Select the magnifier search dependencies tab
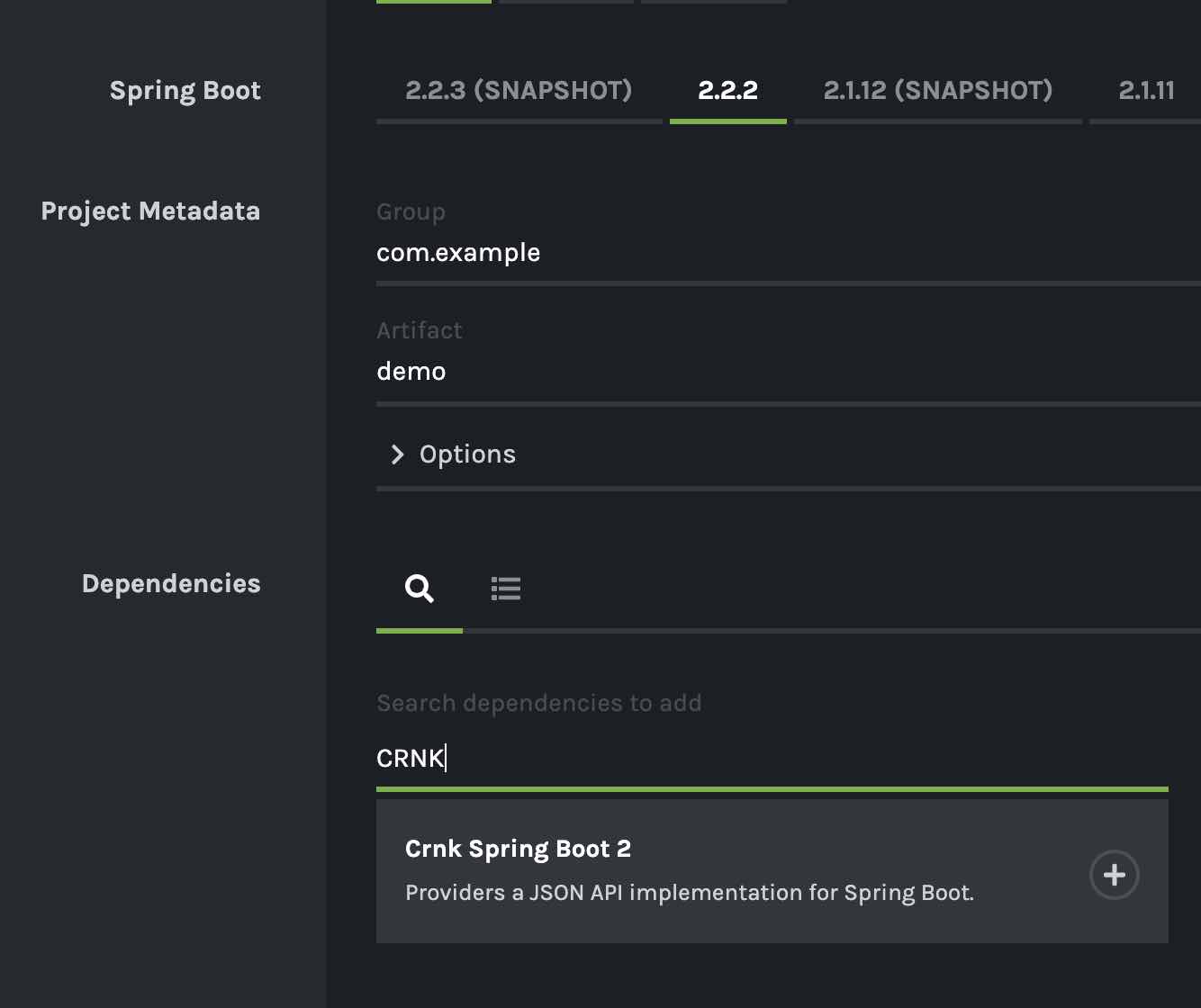Screen dimensions: 1201x1008 (420, 589)
